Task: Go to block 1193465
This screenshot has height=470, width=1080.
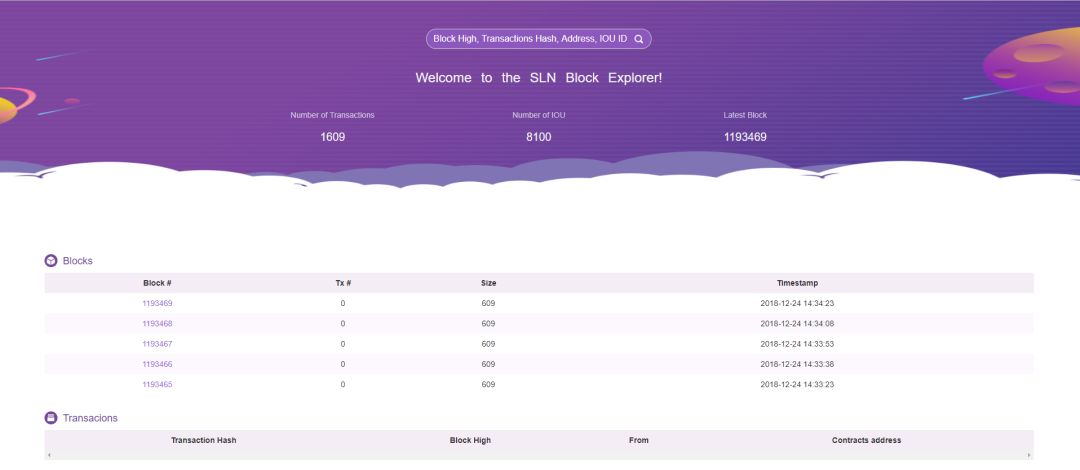Action: click(x=157, y=385)
